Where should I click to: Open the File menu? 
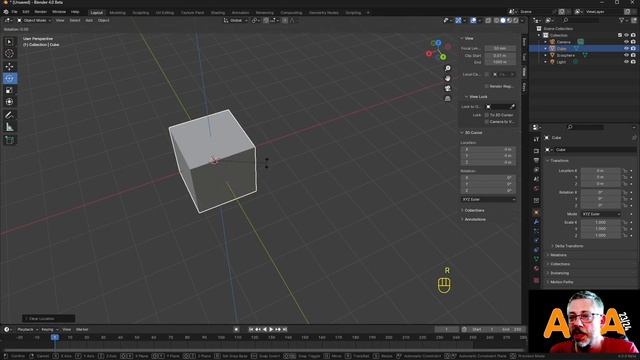point(15,12)
